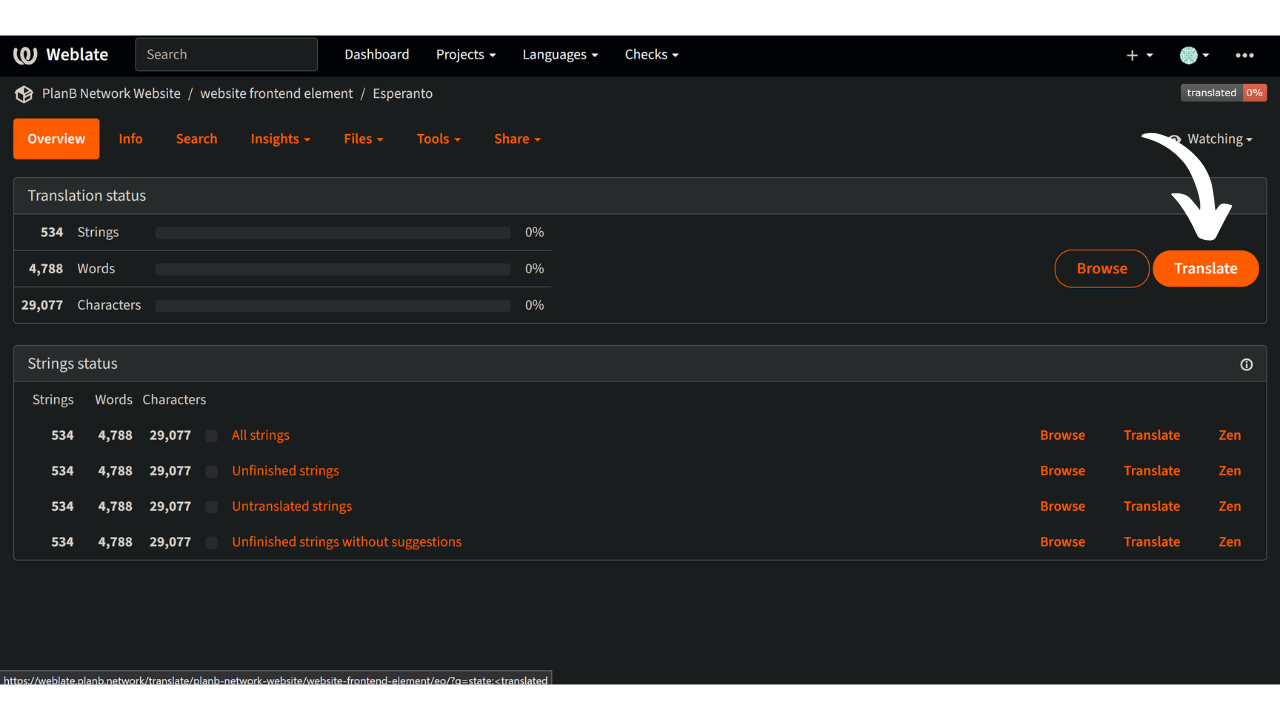Open Zen mode for Untranslated strings

(x=1229, y=507)
